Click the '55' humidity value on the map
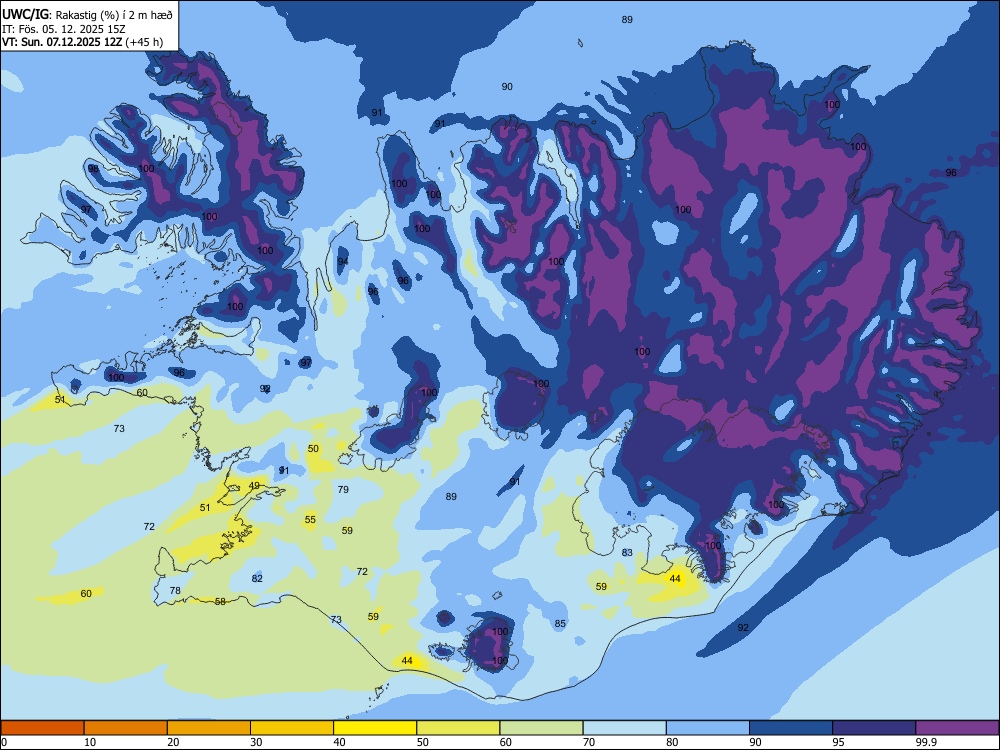1000x750 pixels. click(x=310, y=520)
